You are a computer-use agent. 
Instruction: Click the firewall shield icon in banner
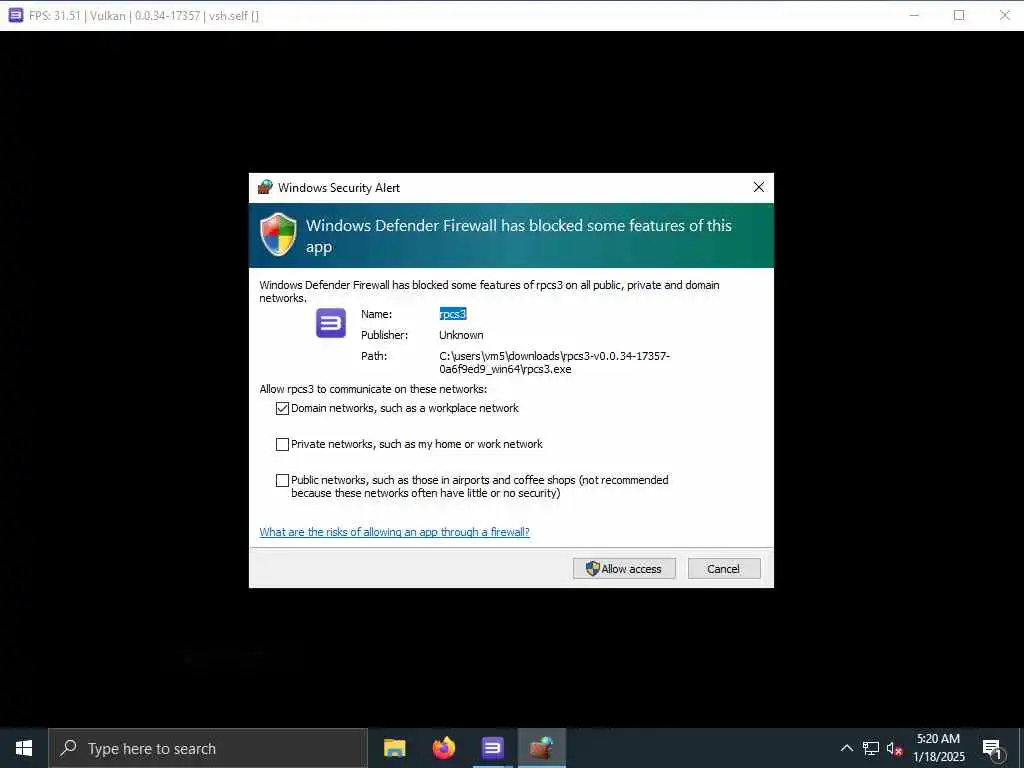[x=278, y=234]
